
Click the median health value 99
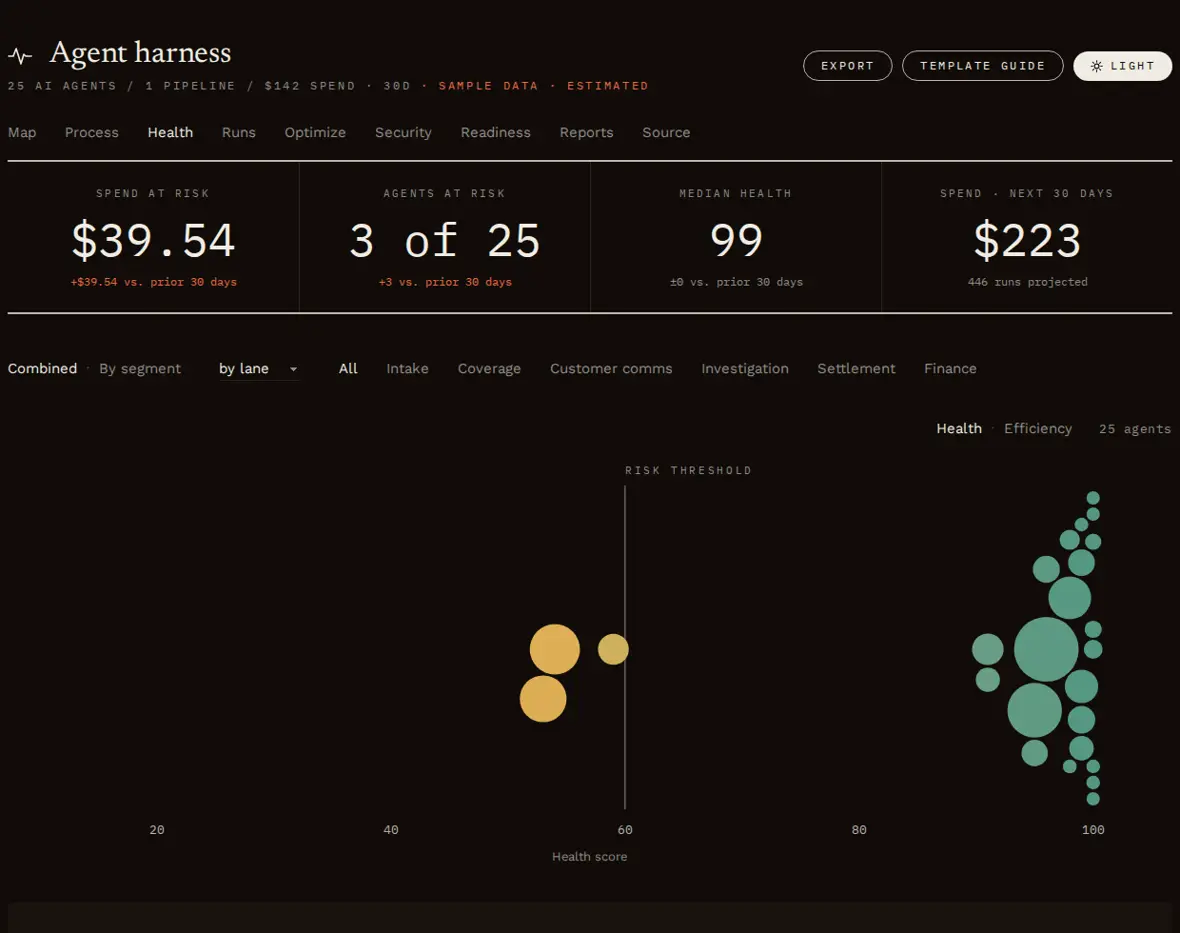[736, 241]
